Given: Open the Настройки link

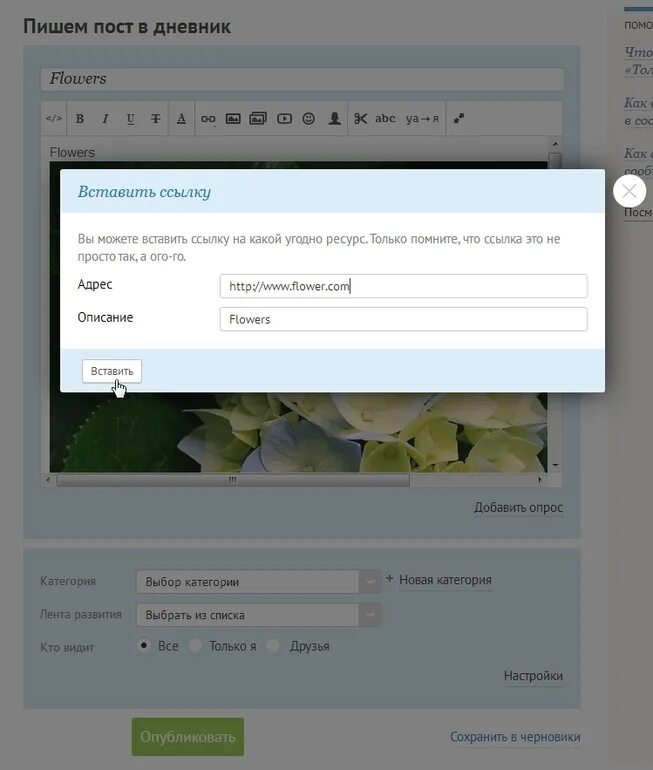Looking at the screenshot, I should pos(533,676).
